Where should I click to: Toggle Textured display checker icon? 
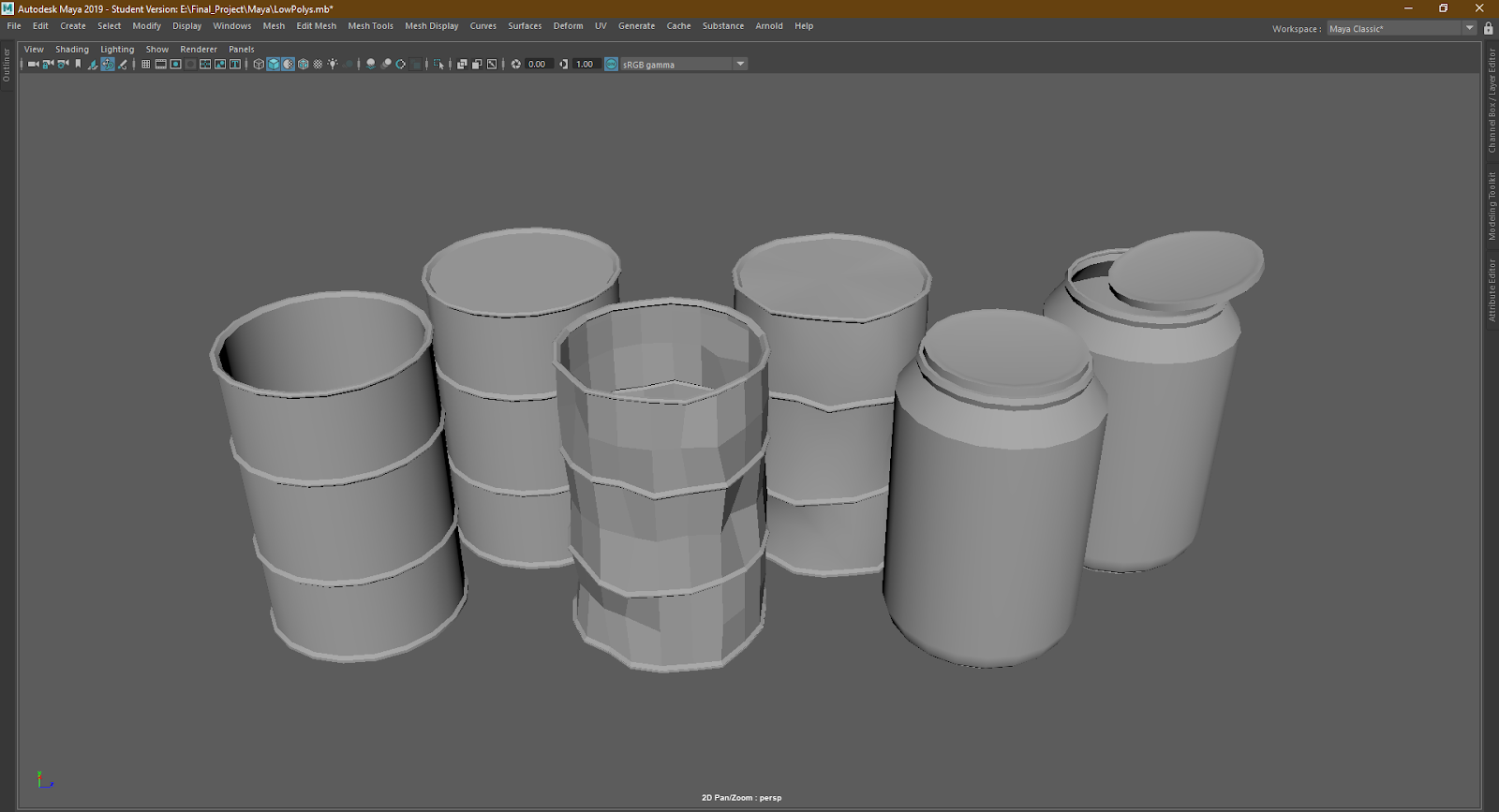point(318,65)
